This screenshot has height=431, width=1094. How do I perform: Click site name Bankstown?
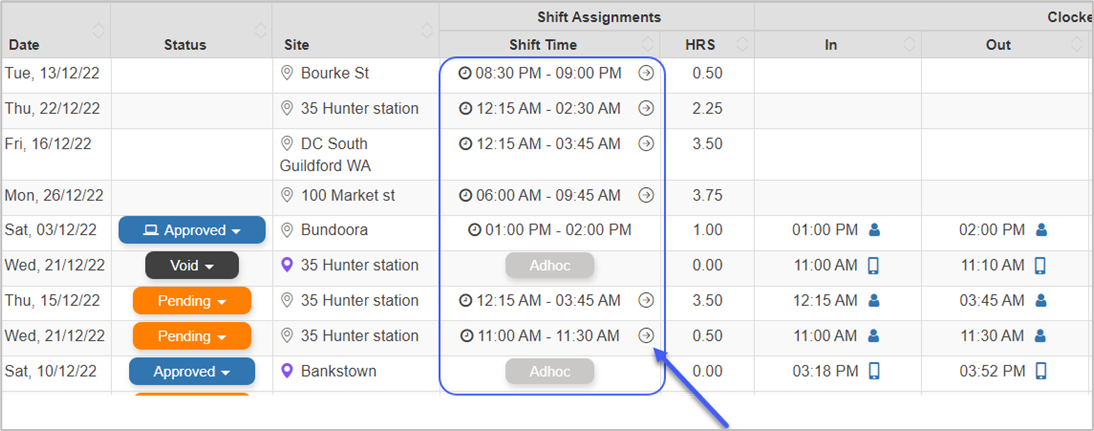coord(338,371)
